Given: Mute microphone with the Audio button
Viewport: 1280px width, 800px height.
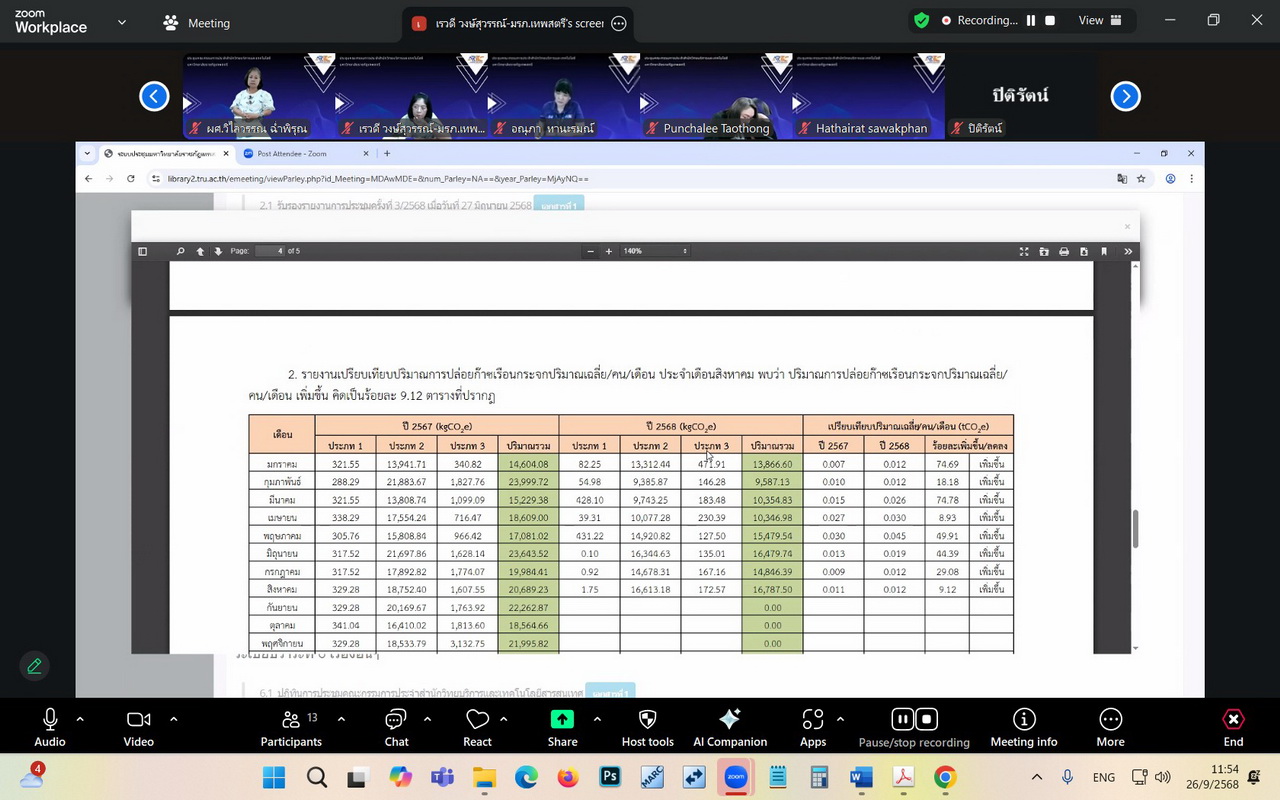Looking at the screenshot, I should pyautogui.click(x=49, y=726).
